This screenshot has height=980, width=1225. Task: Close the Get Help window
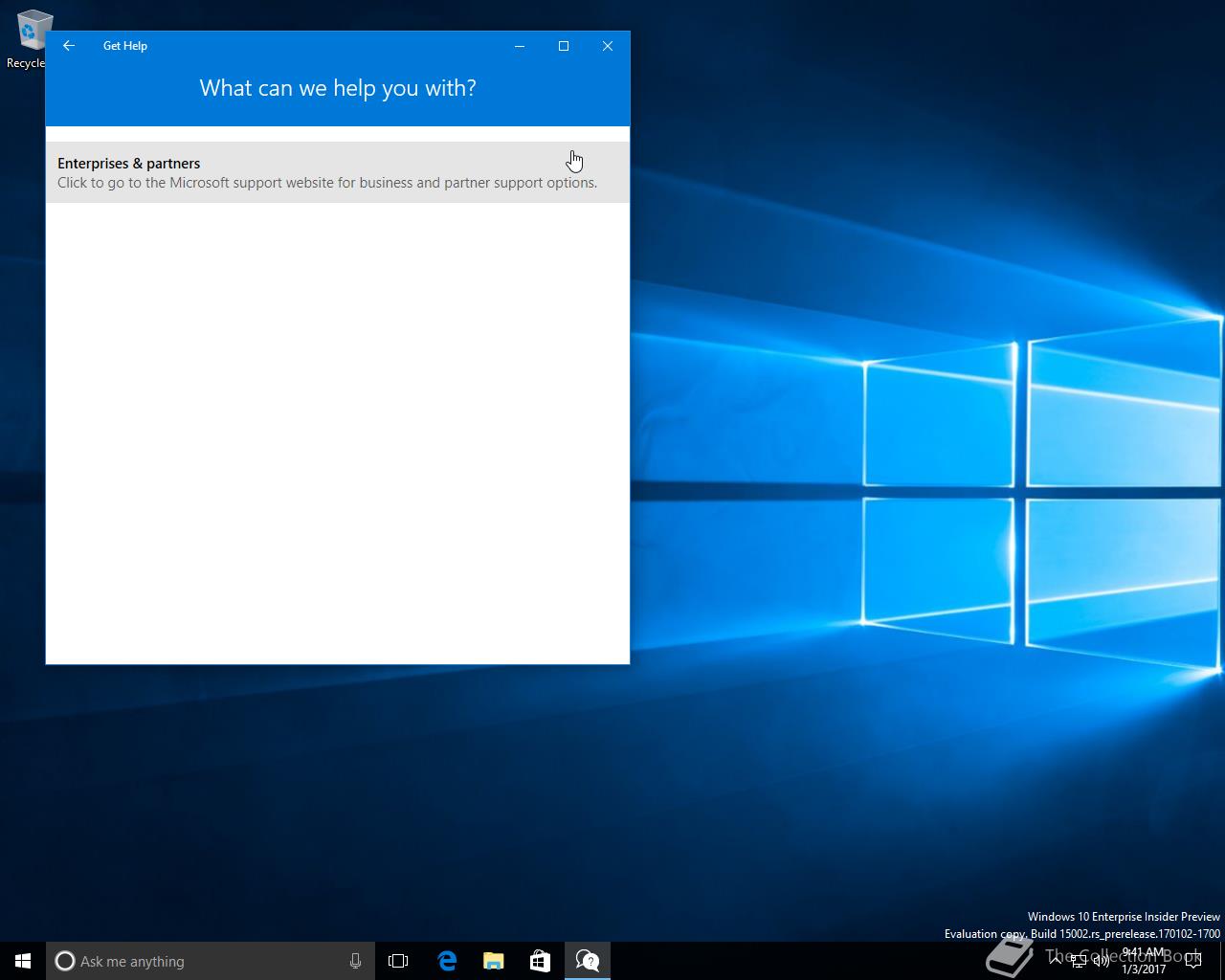pyautogui.click(x=608, y=46)
